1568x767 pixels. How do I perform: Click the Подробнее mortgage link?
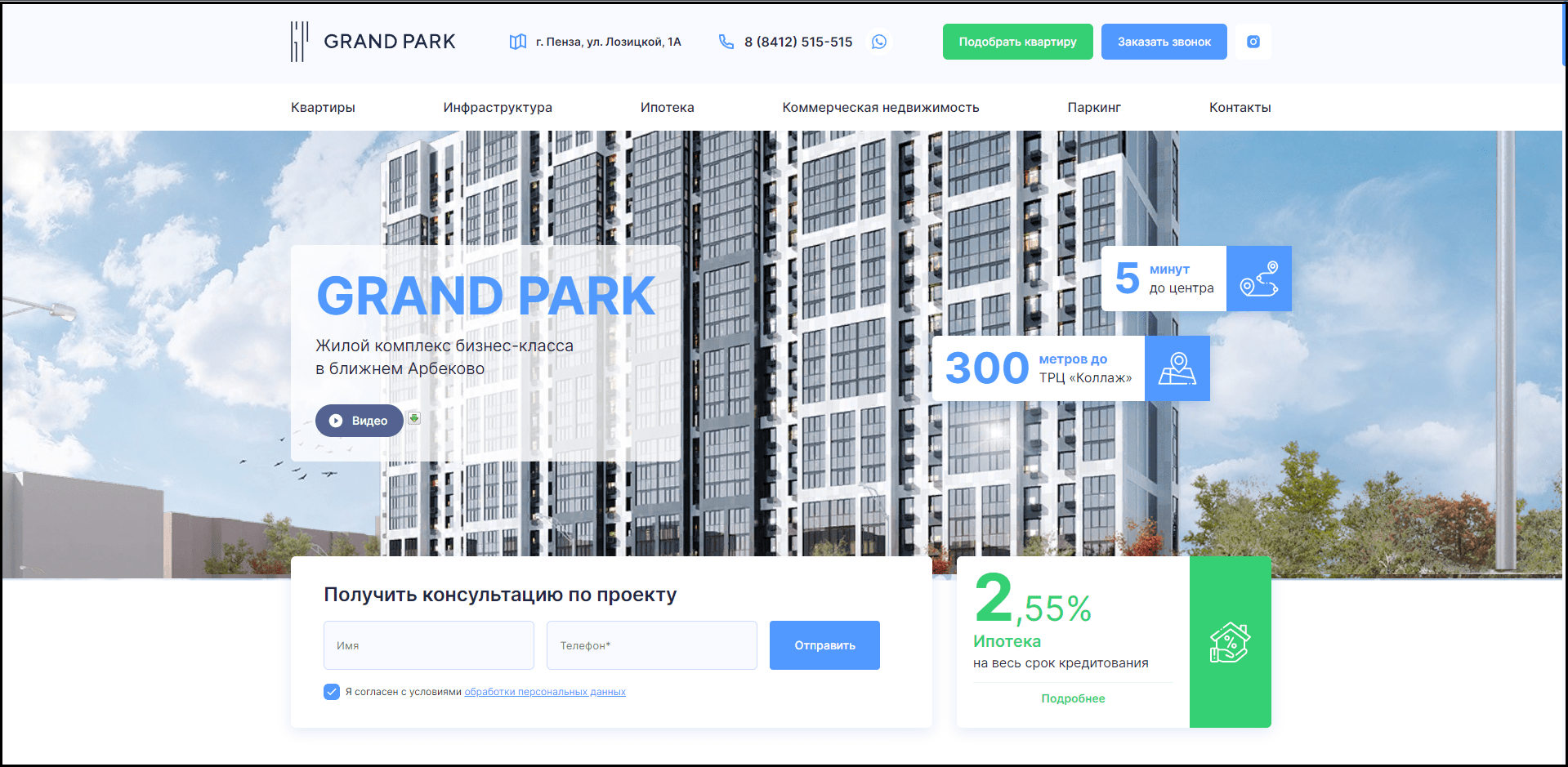coord(1073,698)
